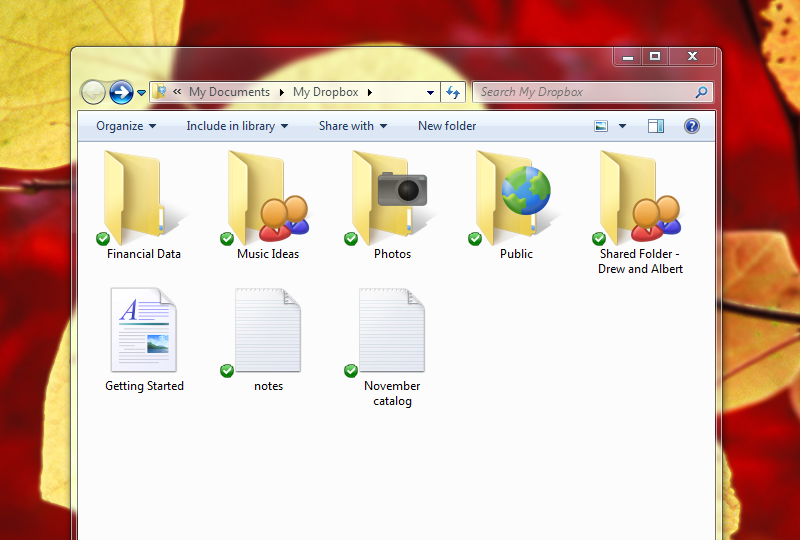The width and height of the screenshot is (800, 540).
Task: Minimize the My Dropbox window
Action: [628, 56]
